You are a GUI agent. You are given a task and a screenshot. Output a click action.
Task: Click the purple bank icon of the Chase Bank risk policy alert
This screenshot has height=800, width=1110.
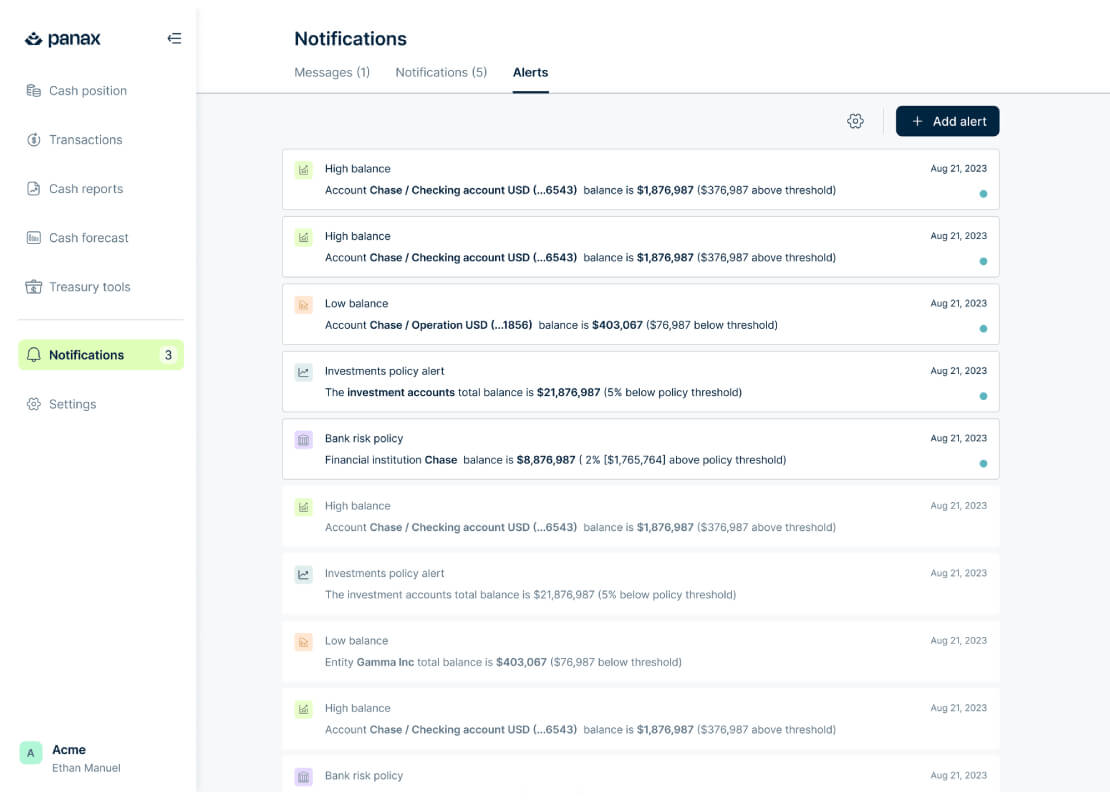pyautogui.click(x=304, y=440)
